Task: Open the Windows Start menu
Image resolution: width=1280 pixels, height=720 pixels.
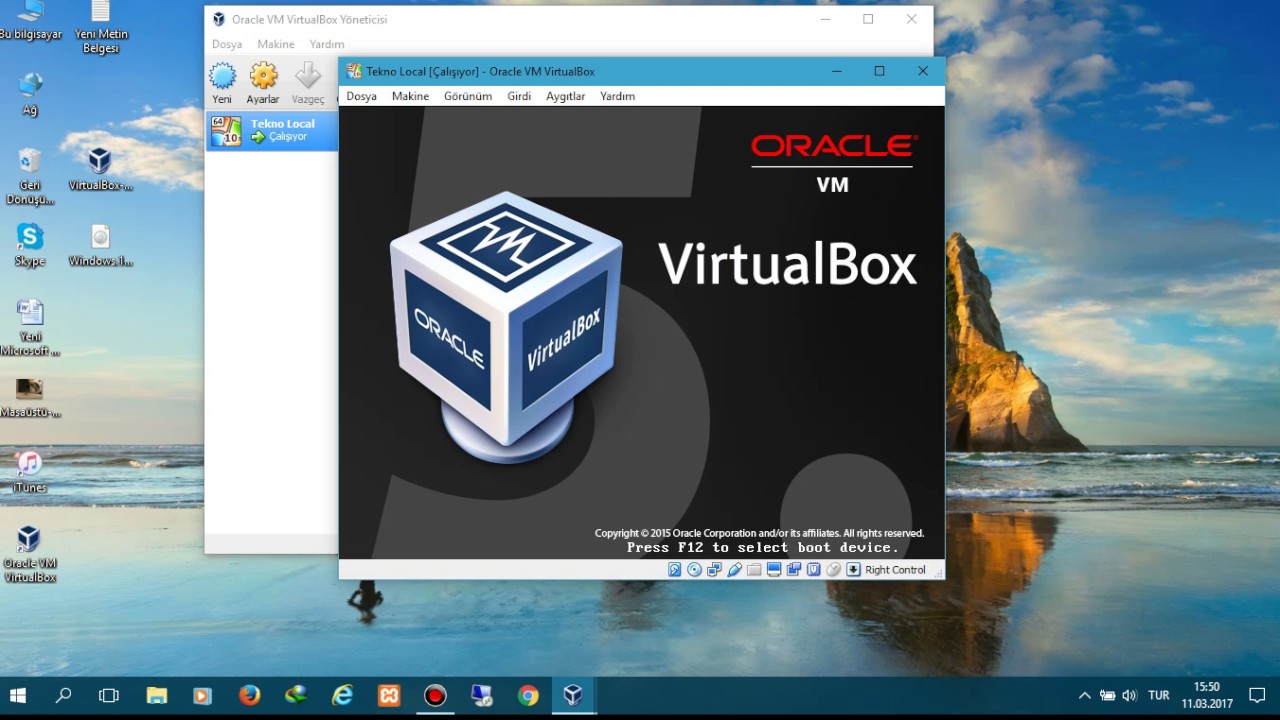Action: click(x=18, y=696)
